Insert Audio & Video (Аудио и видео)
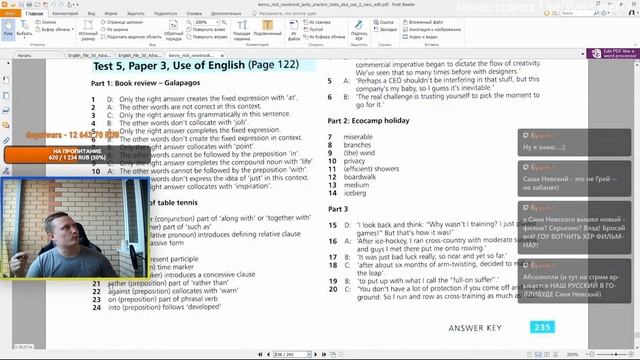 coord(420,37)
